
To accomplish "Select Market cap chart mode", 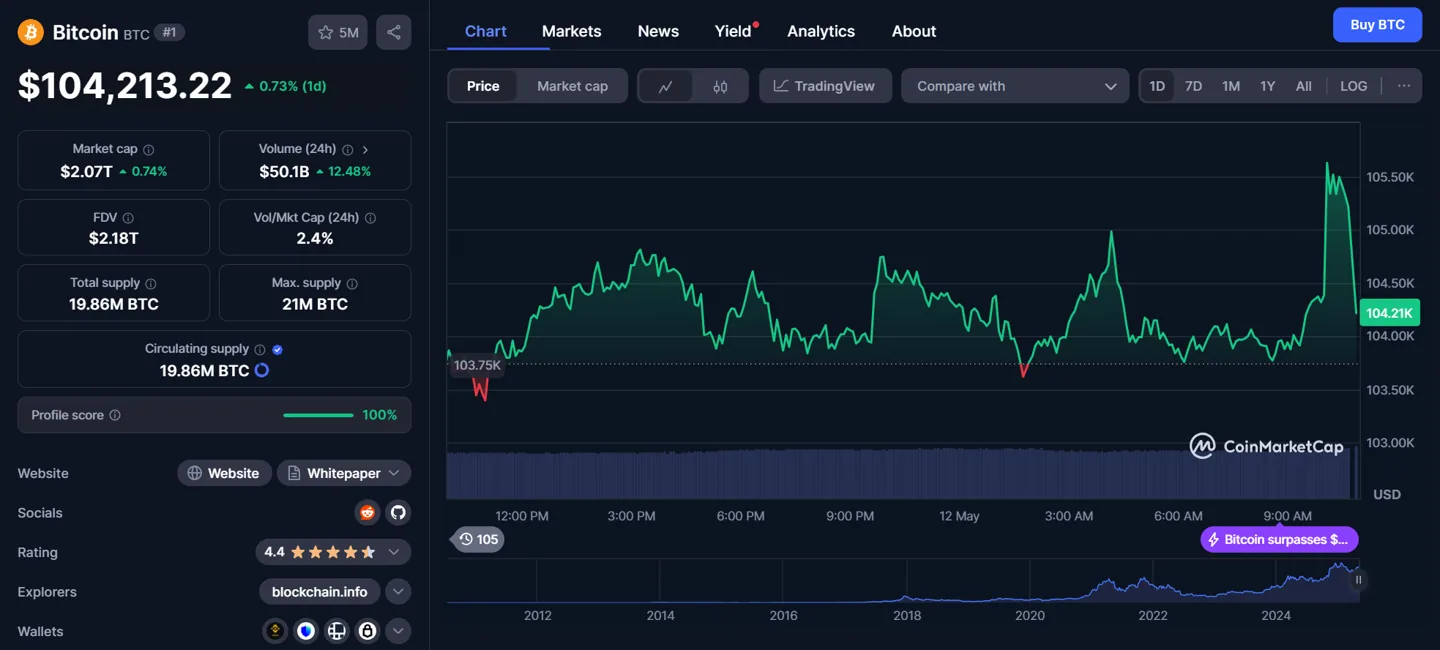I will (x=572, y=86).
